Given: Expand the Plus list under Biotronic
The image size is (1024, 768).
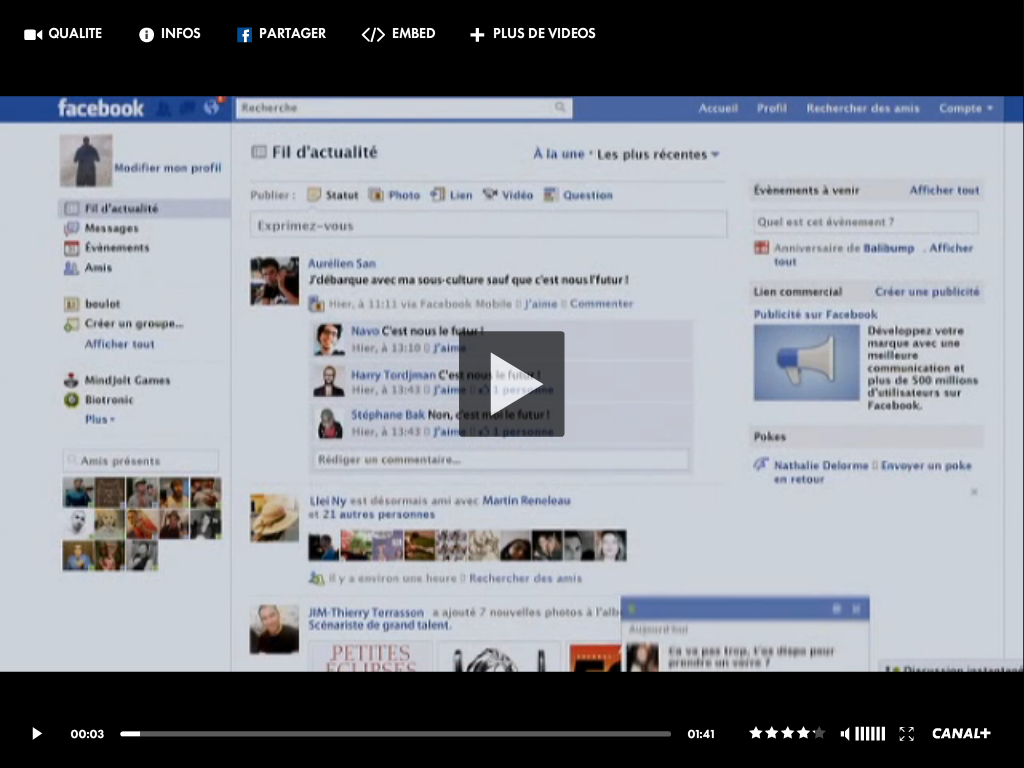Looking at the screenshot, I should click(x=100, y=420).
